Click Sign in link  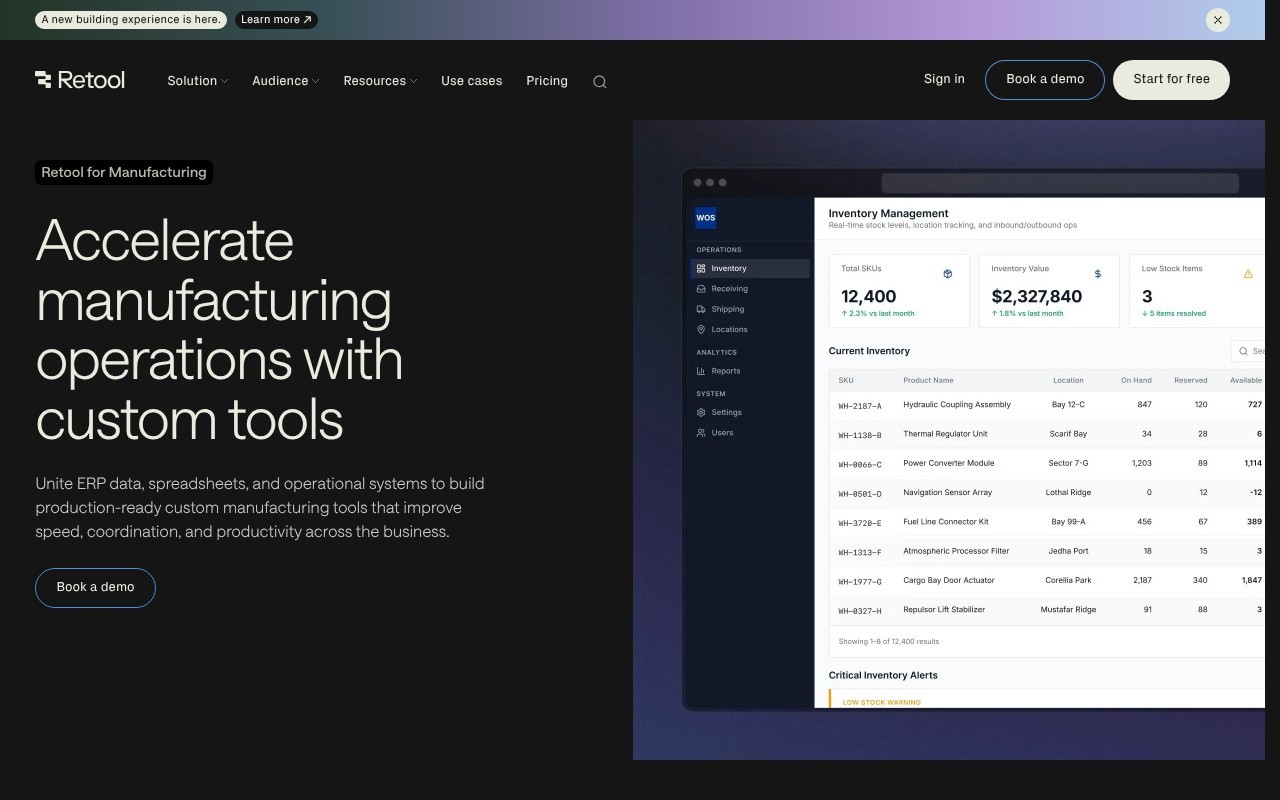click(944, 79)
